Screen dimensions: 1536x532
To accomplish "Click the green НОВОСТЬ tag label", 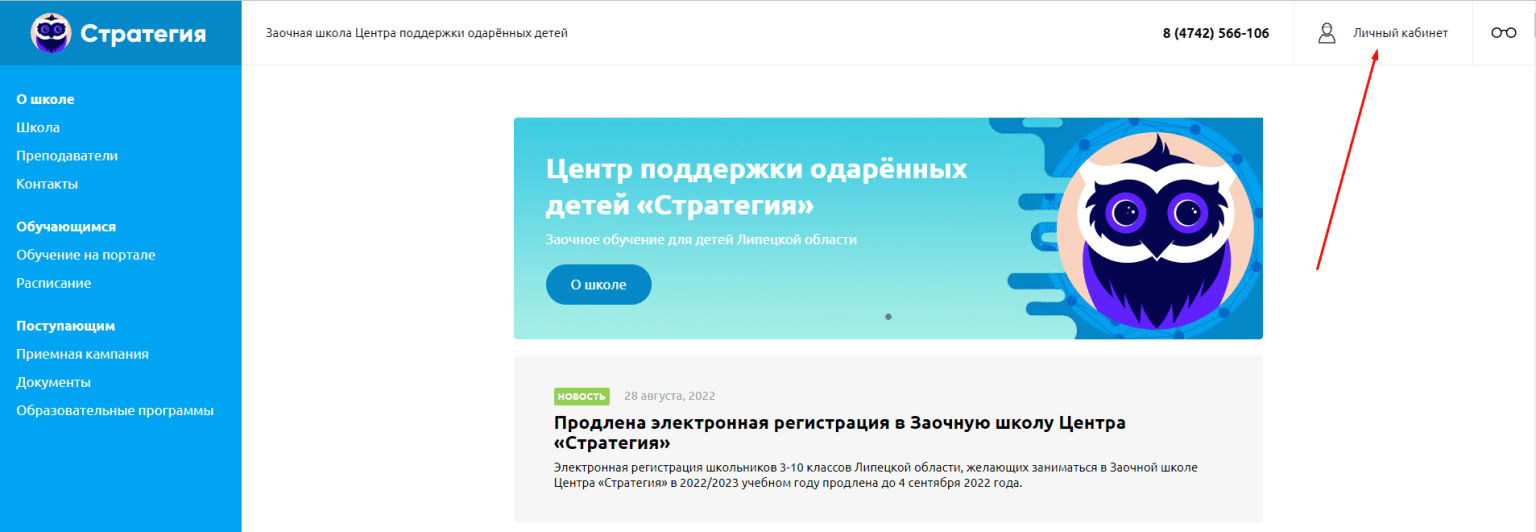I will pyautogui.click(x=581, y=396).
